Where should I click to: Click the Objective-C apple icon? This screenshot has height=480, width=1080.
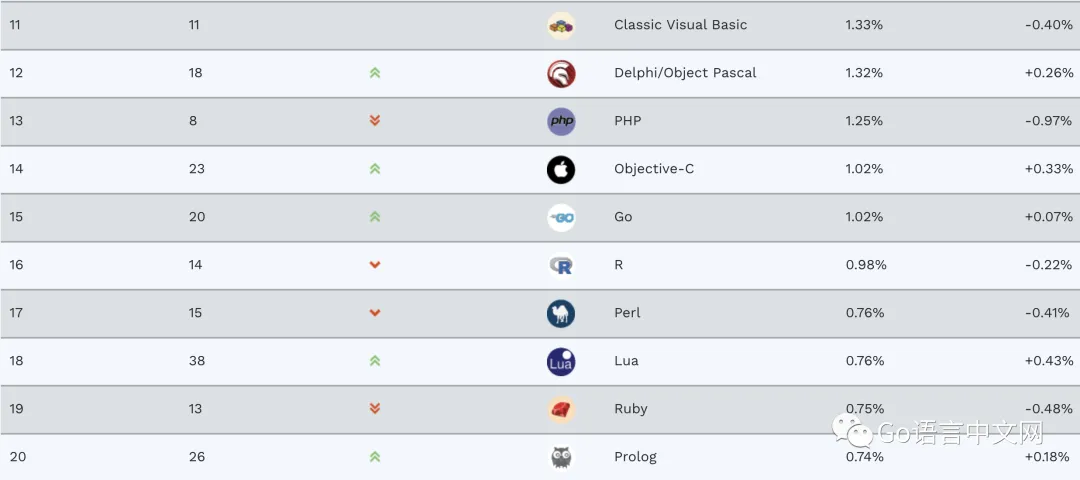click(561, 169)
